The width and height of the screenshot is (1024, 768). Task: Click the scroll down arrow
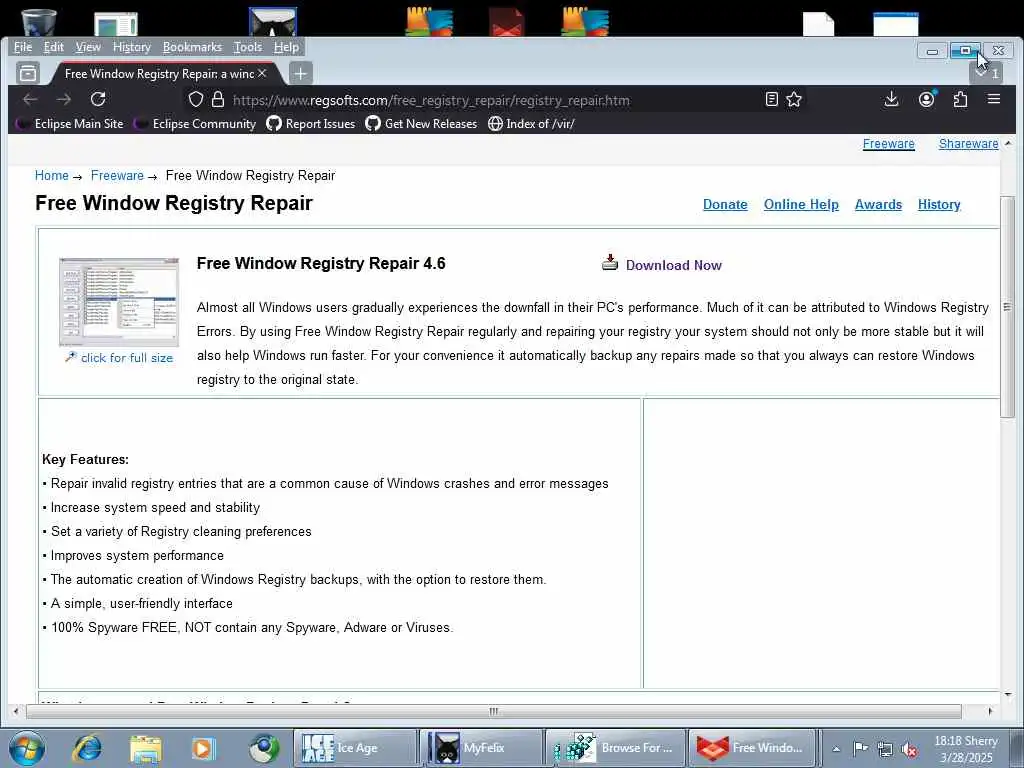[1008, 694]
